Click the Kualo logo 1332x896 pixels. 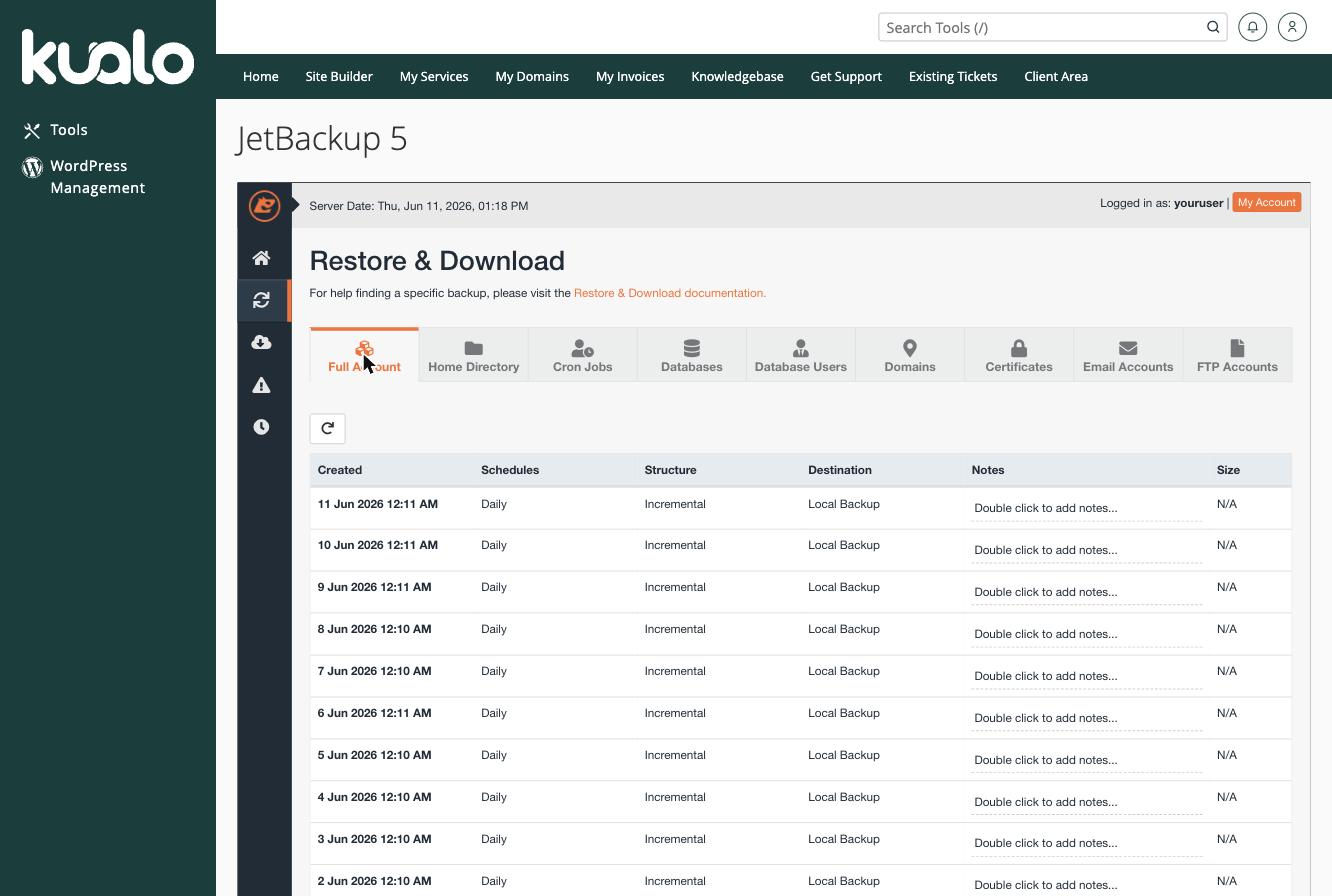click(x=108, y=57)
